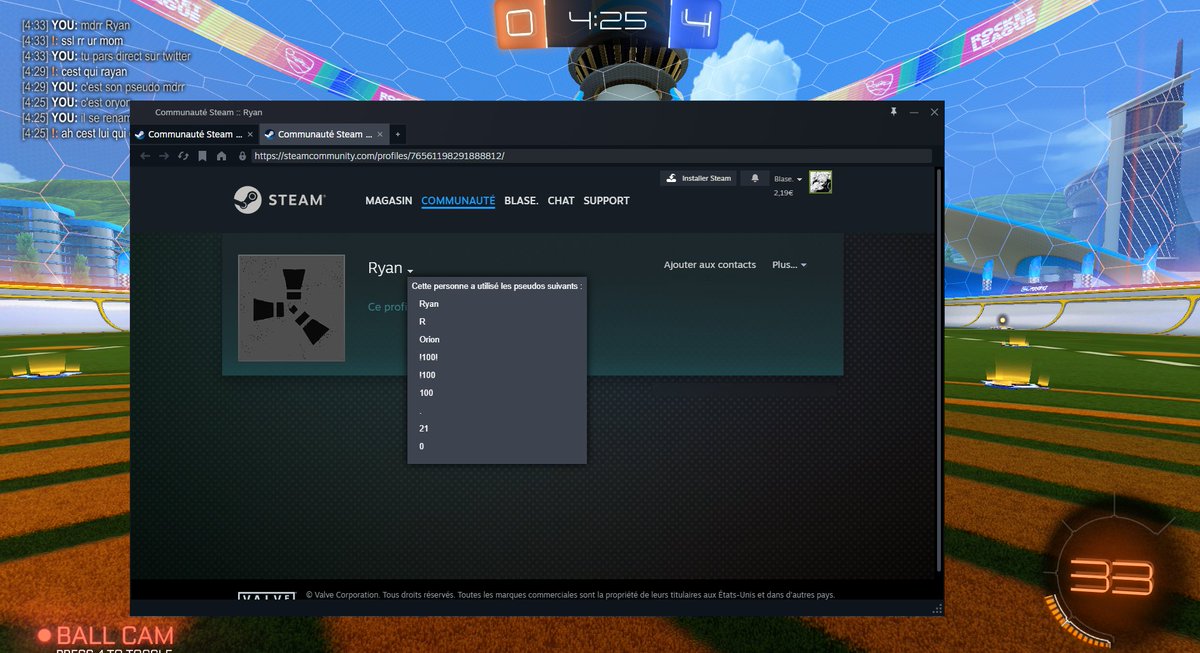The width and height of the screenshot is (1200, 653).
Task: Click the 2,19€ wallet balance
Action: [x=783, y=192]
